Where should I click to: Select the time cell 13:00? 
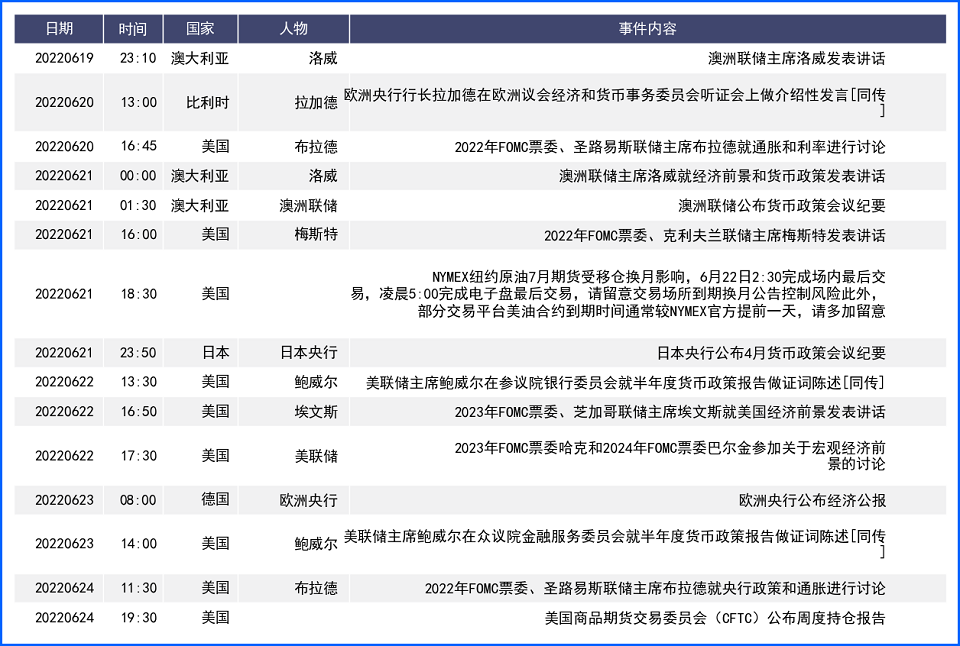tap(138, 102)
